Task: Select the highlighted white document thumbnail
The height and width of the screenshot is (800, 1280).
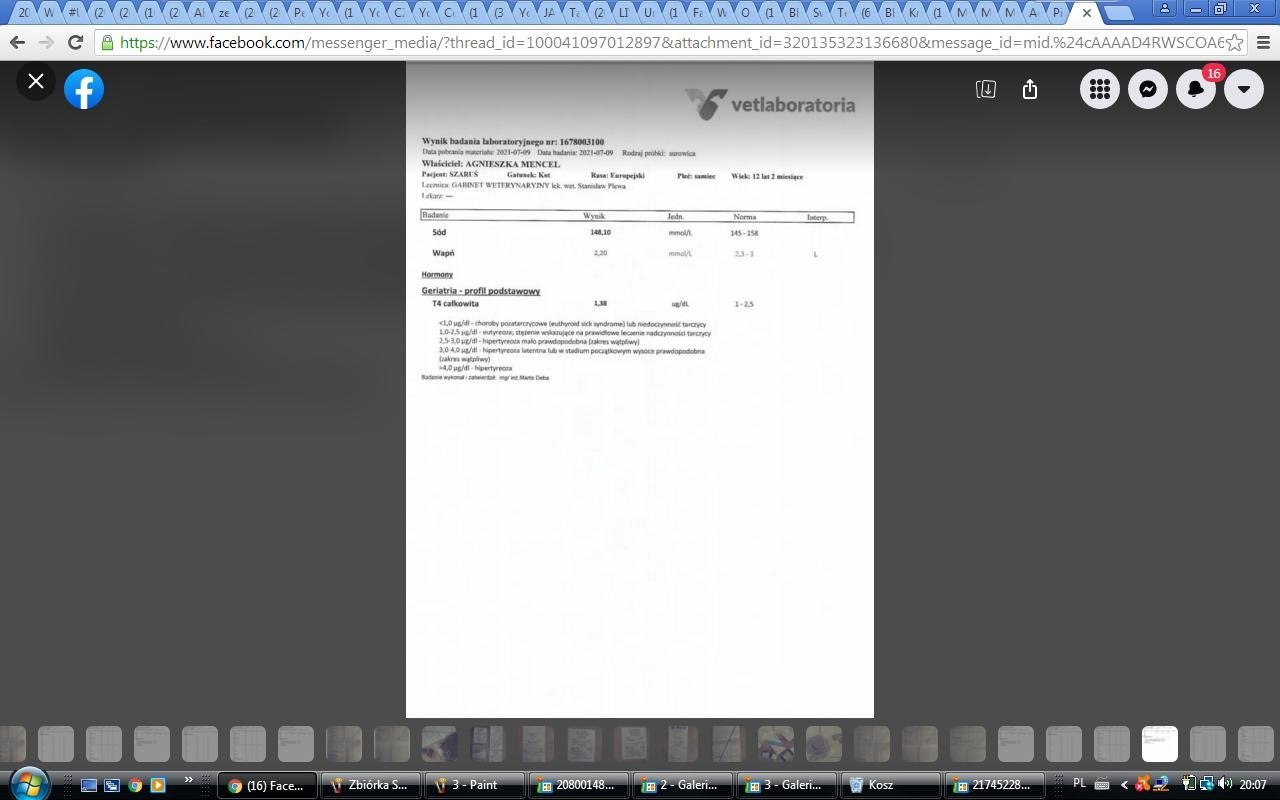Action: coord(1160,744)
